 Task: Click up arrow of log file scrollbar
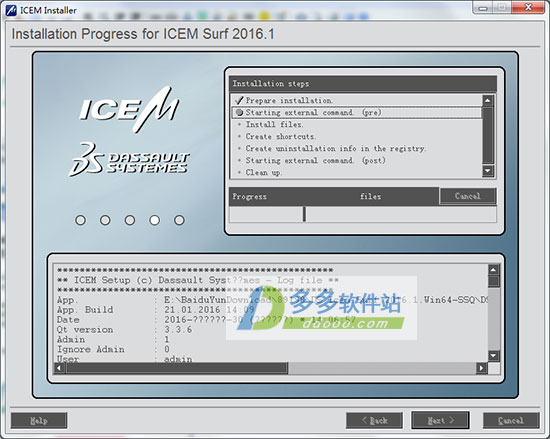pos(493,270)
